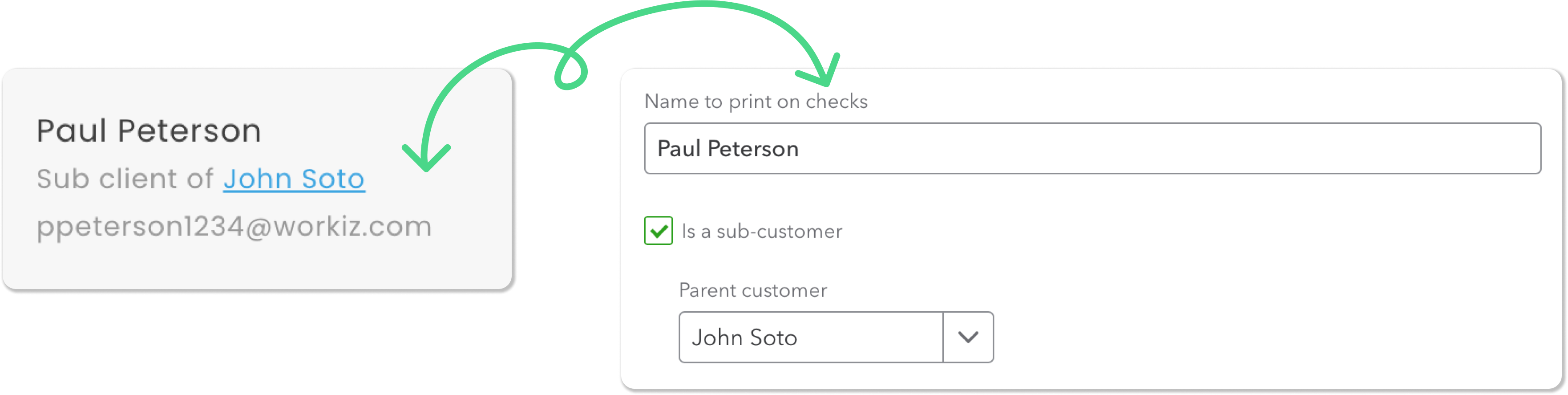Click the ppeterson1234@workiz.com email address
The width and height of the screenshot is (1568, 395).
[234, 227]
